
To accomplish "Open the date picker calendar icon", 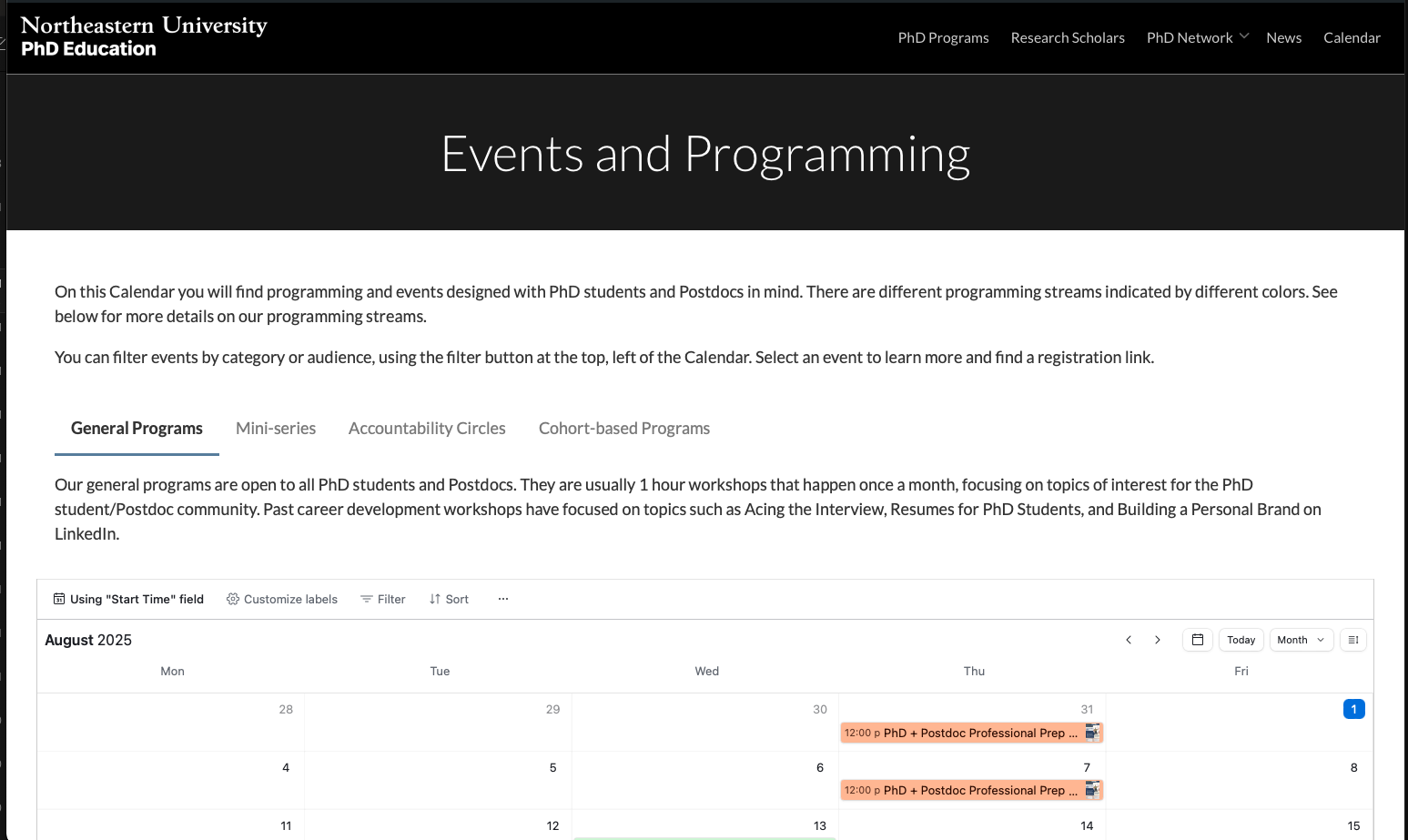I will (x=1198, y=640).
